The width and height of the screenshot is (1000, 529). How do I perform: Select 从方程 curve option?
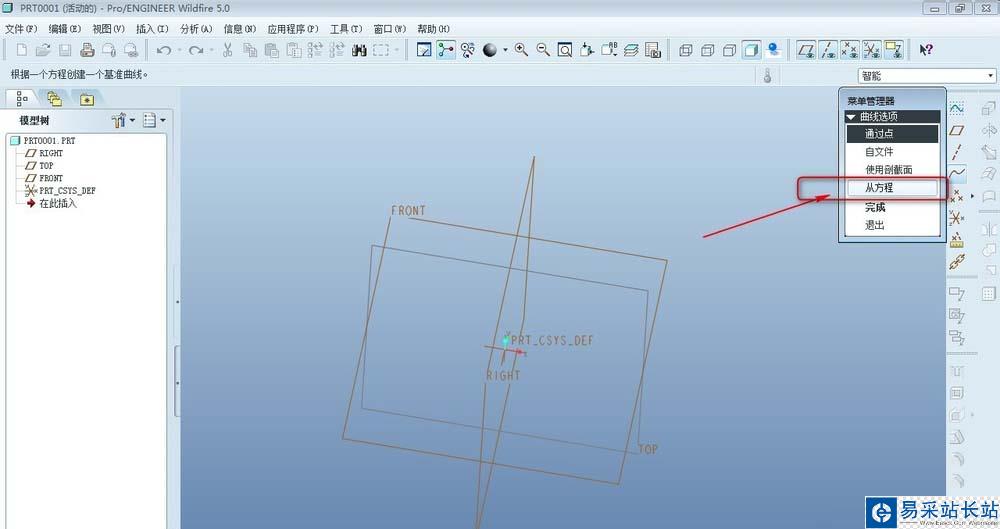click(x=892, y=188)
